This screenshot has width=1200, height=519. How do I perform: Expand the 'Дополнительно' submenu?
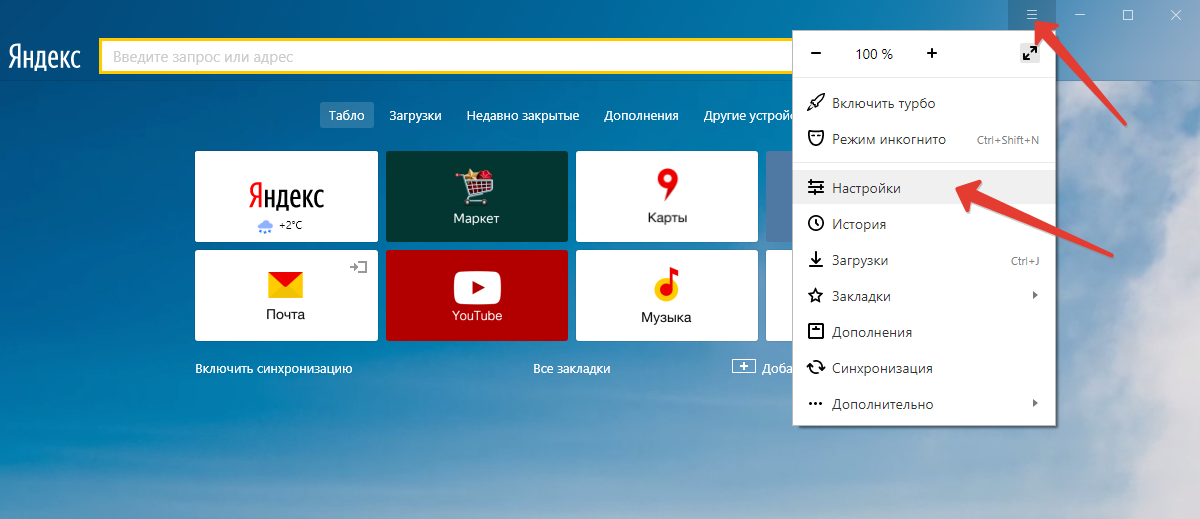point(924,404)
